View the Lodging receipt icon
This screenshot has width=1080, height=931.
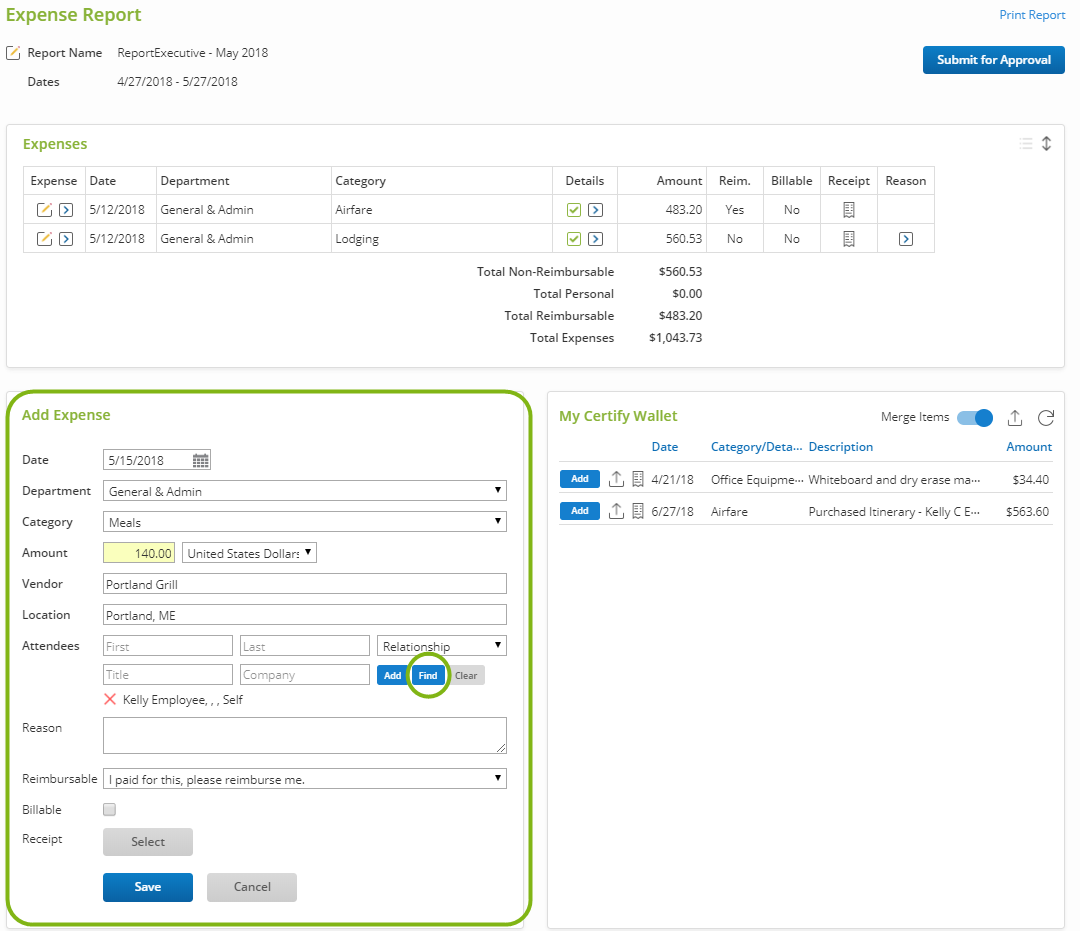pos(849,238)
